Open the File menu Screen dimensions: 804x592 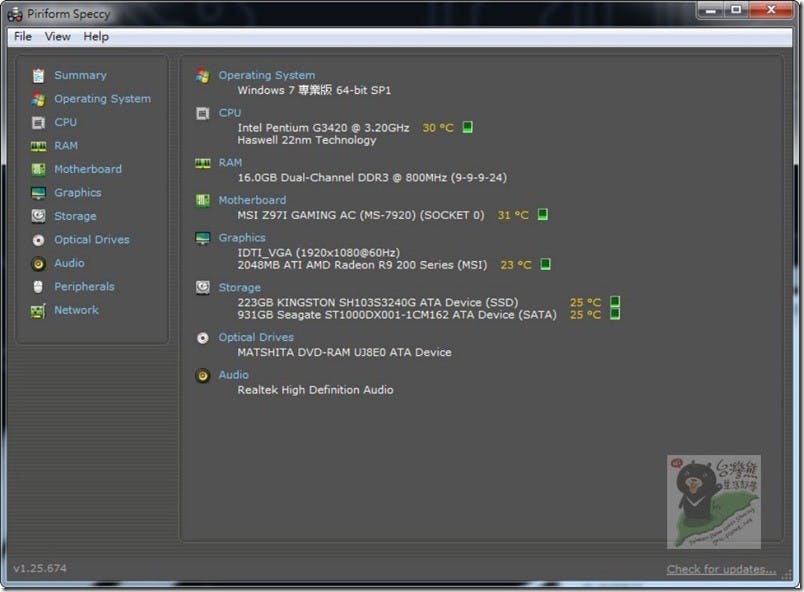click(x=23, y=36)
